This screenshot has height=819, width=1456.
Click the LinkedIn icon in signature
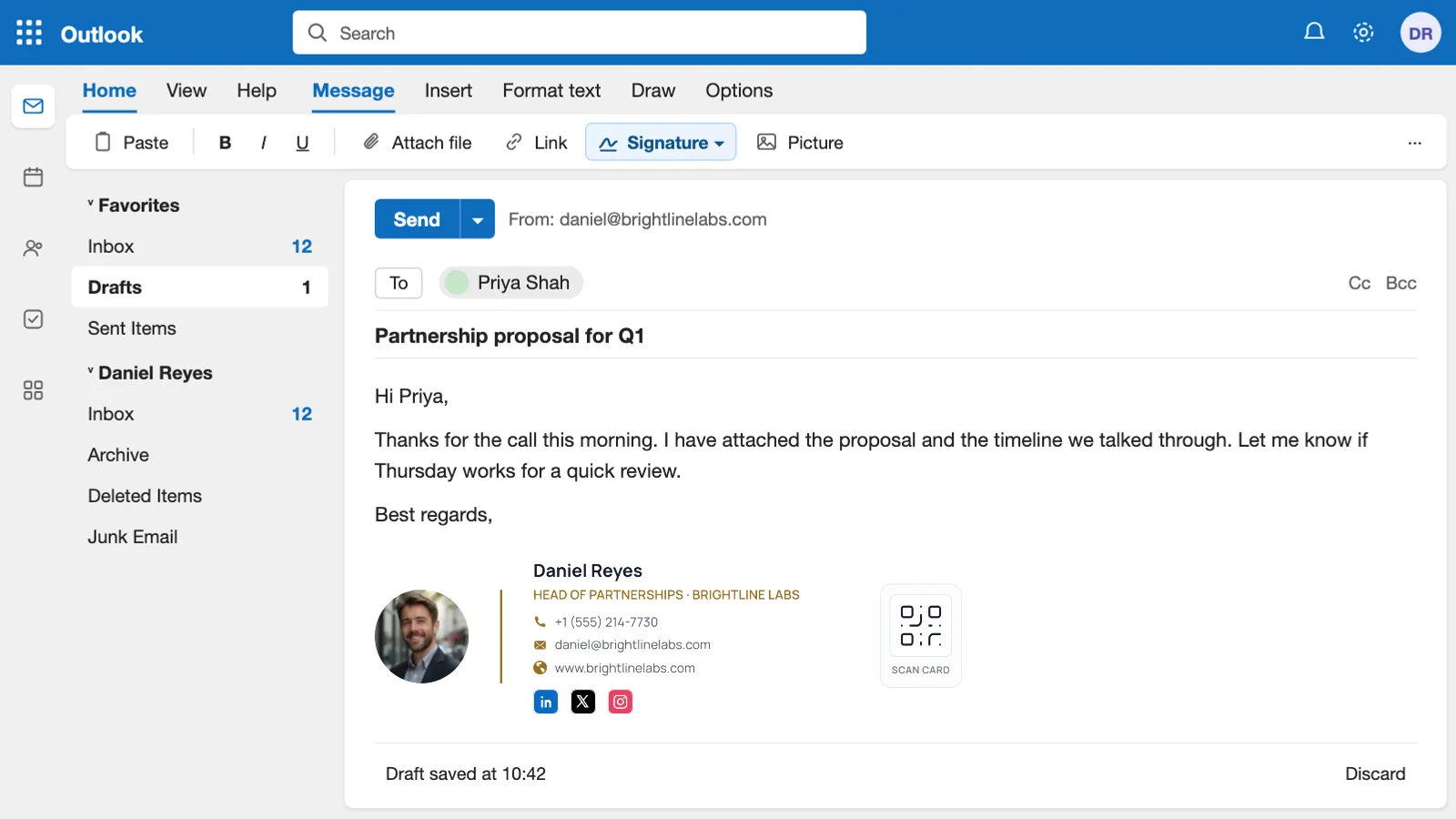click(x=546, y=702)
